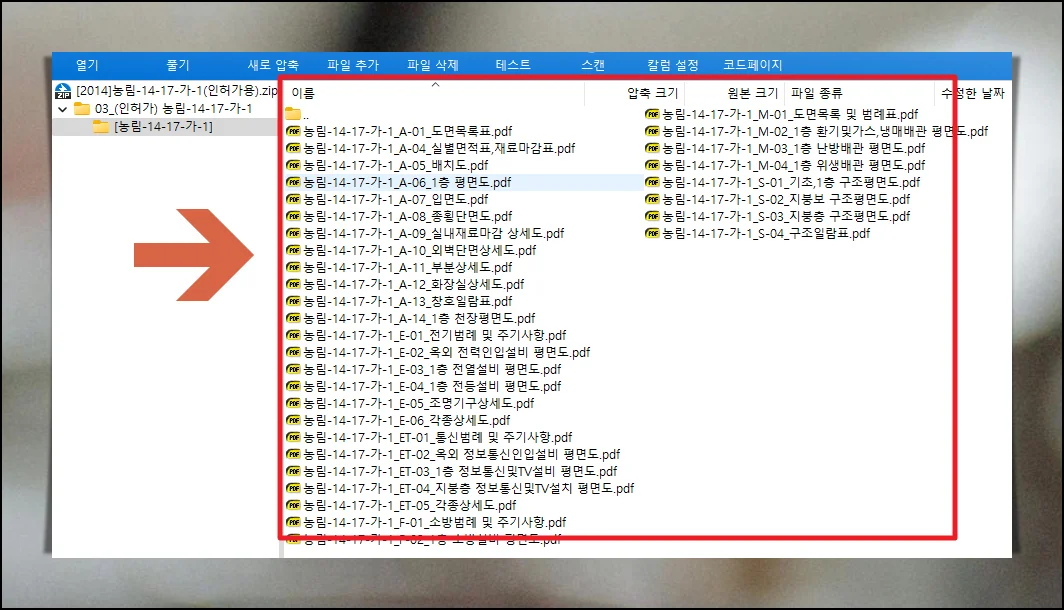Click the 파일 추가 toolbar button
Image resolution: width=1064 pixels, height=610 pixels.
coord(353,65)
